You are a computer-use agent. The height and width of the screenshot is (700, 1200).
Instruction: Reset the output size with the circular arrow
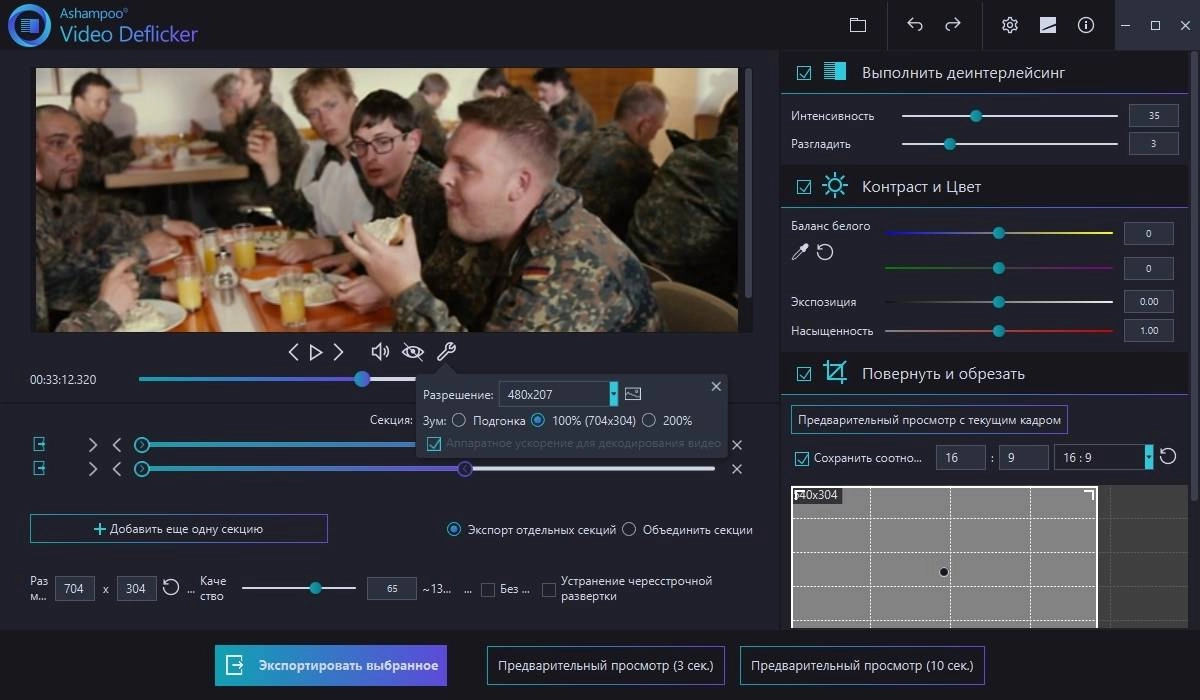pyautogui.click(x=171, y=588)
